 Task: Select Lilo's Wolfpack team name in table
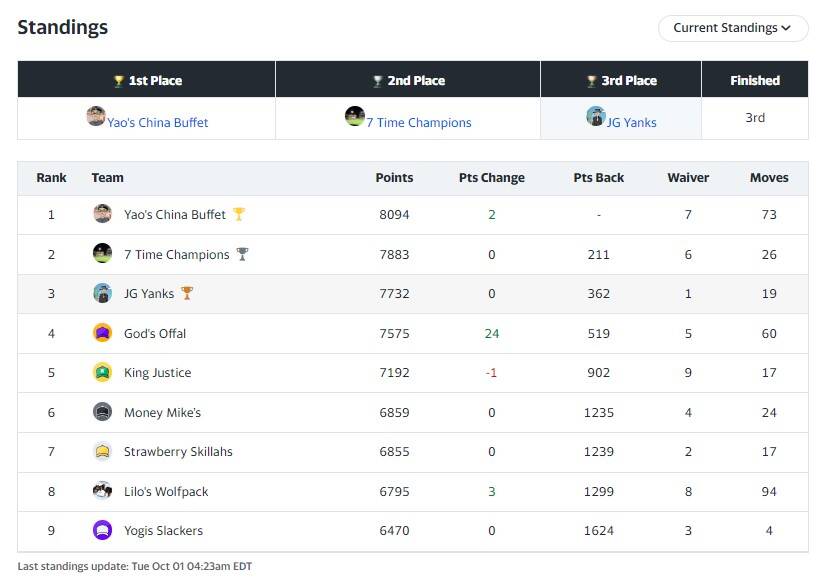pyautogui.click(x=166, y=492)
